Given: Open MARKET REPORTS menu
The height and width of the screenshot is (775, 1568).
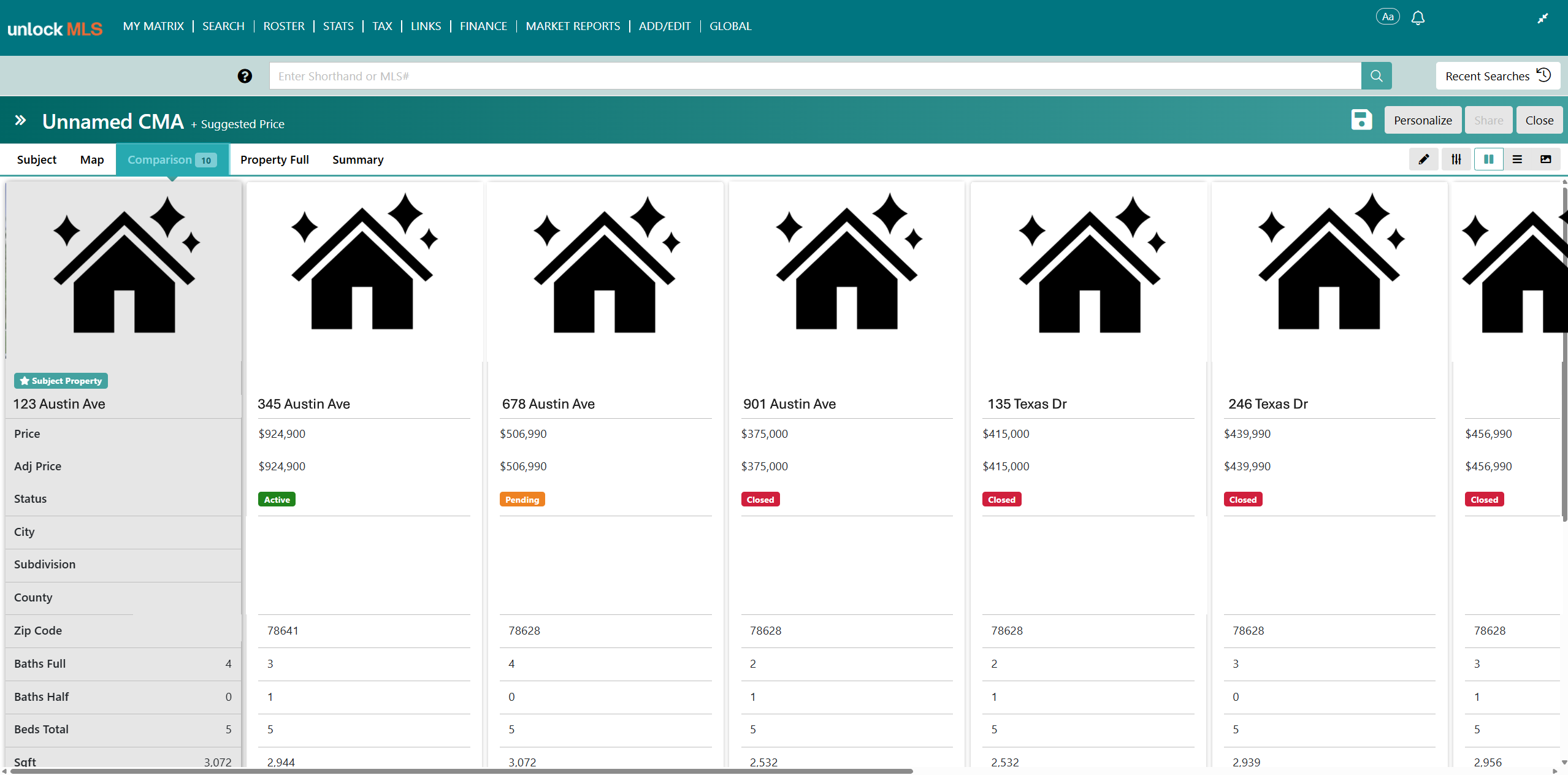Looking at the screenshot, I should click(x=573, y=26).
